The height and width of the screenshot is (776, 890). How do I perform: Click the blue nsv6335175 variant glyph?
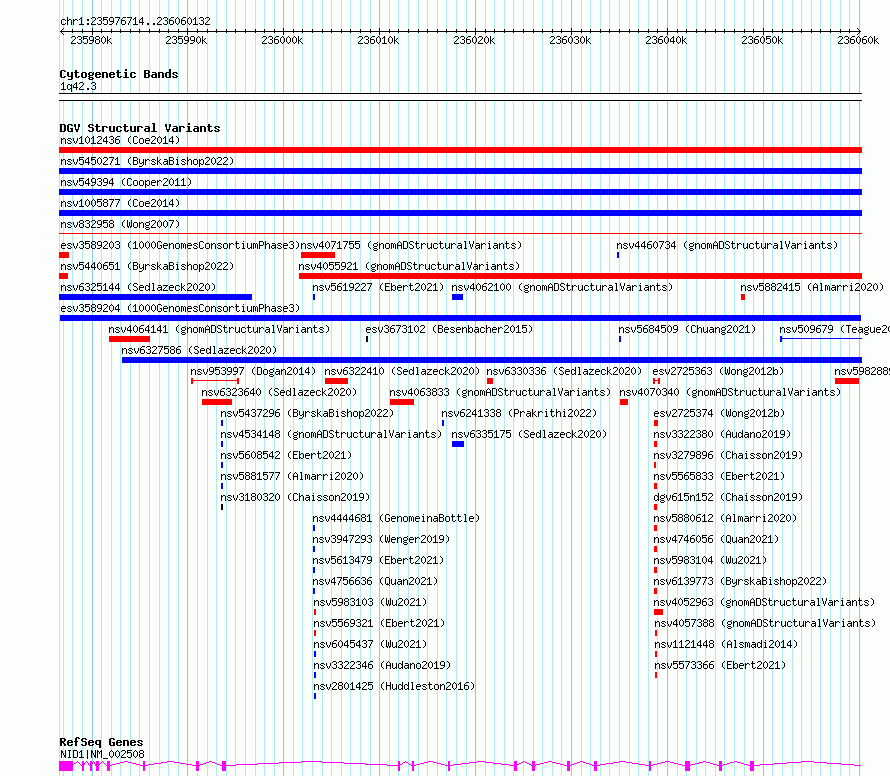[x=458, y=444]
